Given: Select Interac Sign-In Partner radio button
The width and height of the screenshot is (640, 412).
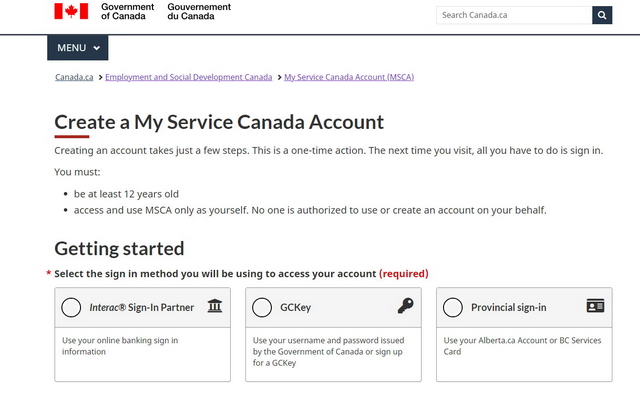Looking at the screenshot, I should [x=71, y=307].
